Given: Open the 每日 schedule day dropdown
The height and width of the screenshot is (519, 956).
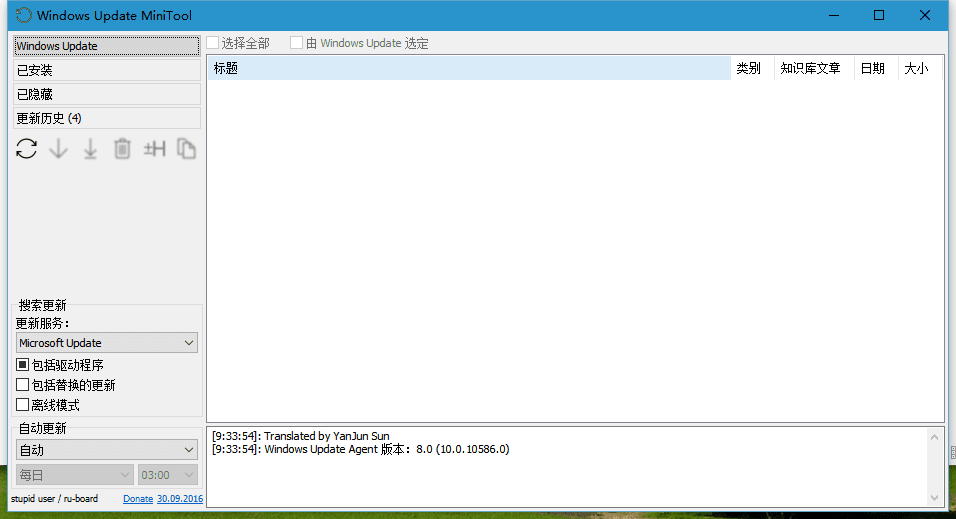Looking at the screenshot, I should tap(74, 474).
